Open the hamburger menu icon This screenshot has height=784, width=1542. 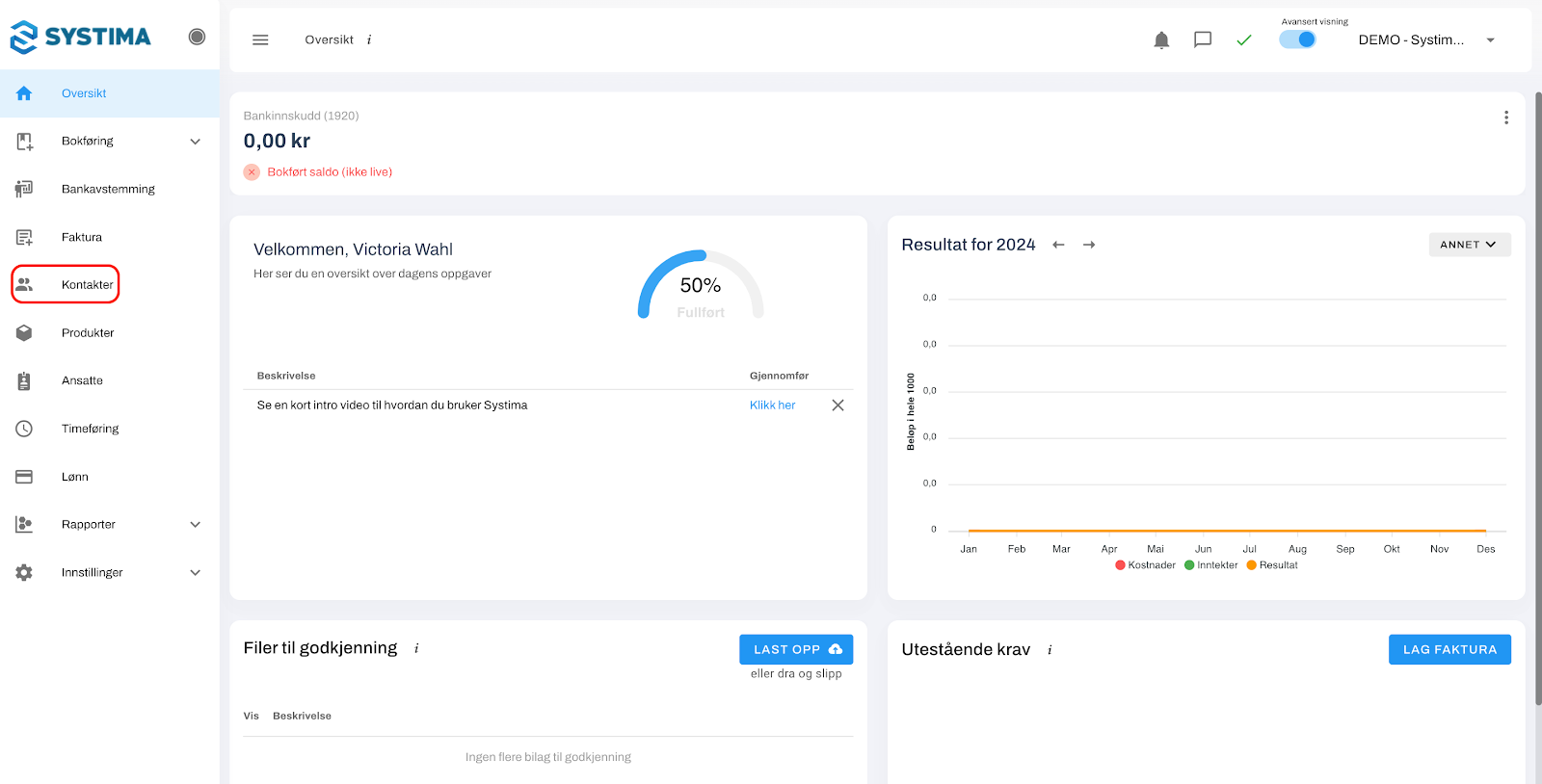point(260,39)
